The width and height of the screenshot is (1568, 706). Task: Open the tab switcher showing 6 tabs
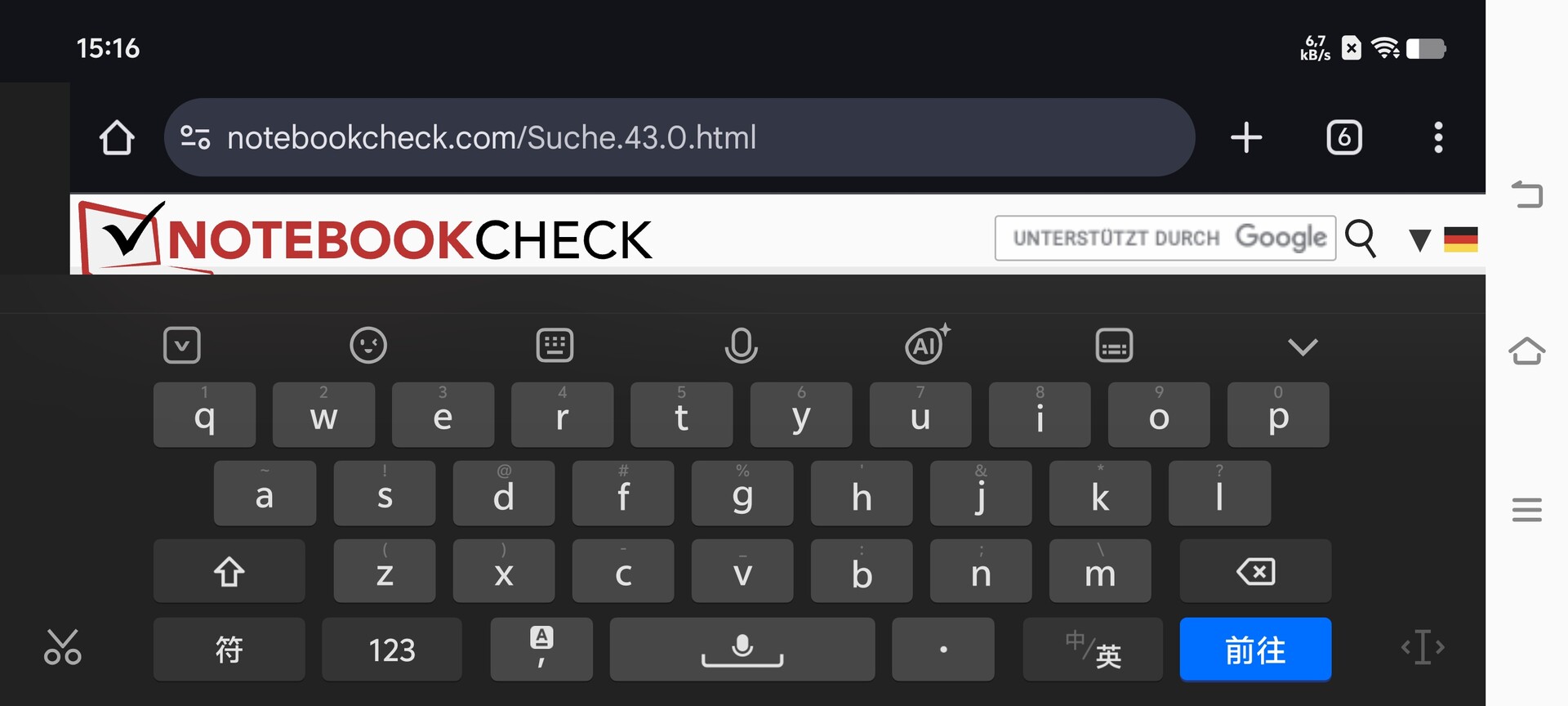[x=1344, y=137]
